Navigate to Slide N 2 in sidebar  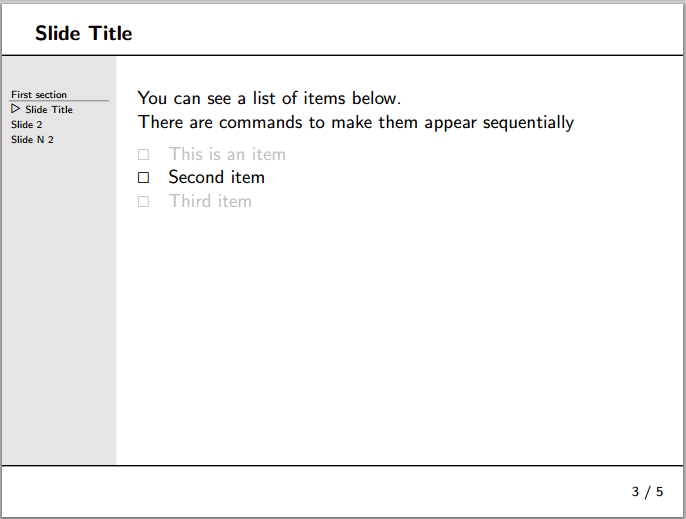(32, 140)
